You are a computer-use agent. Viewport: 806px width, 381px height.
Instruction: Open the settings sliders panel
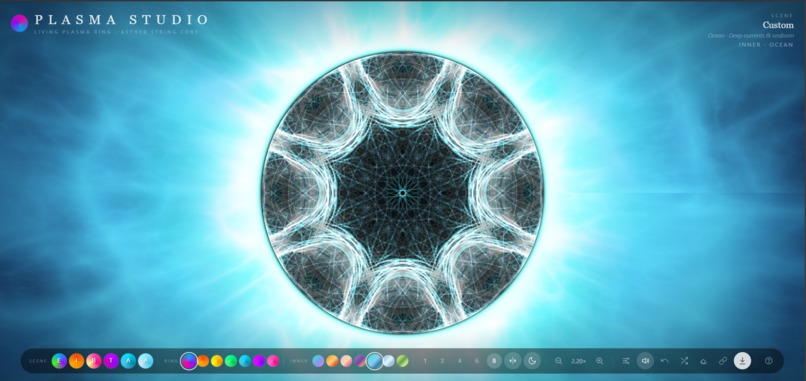click(626, 361)
